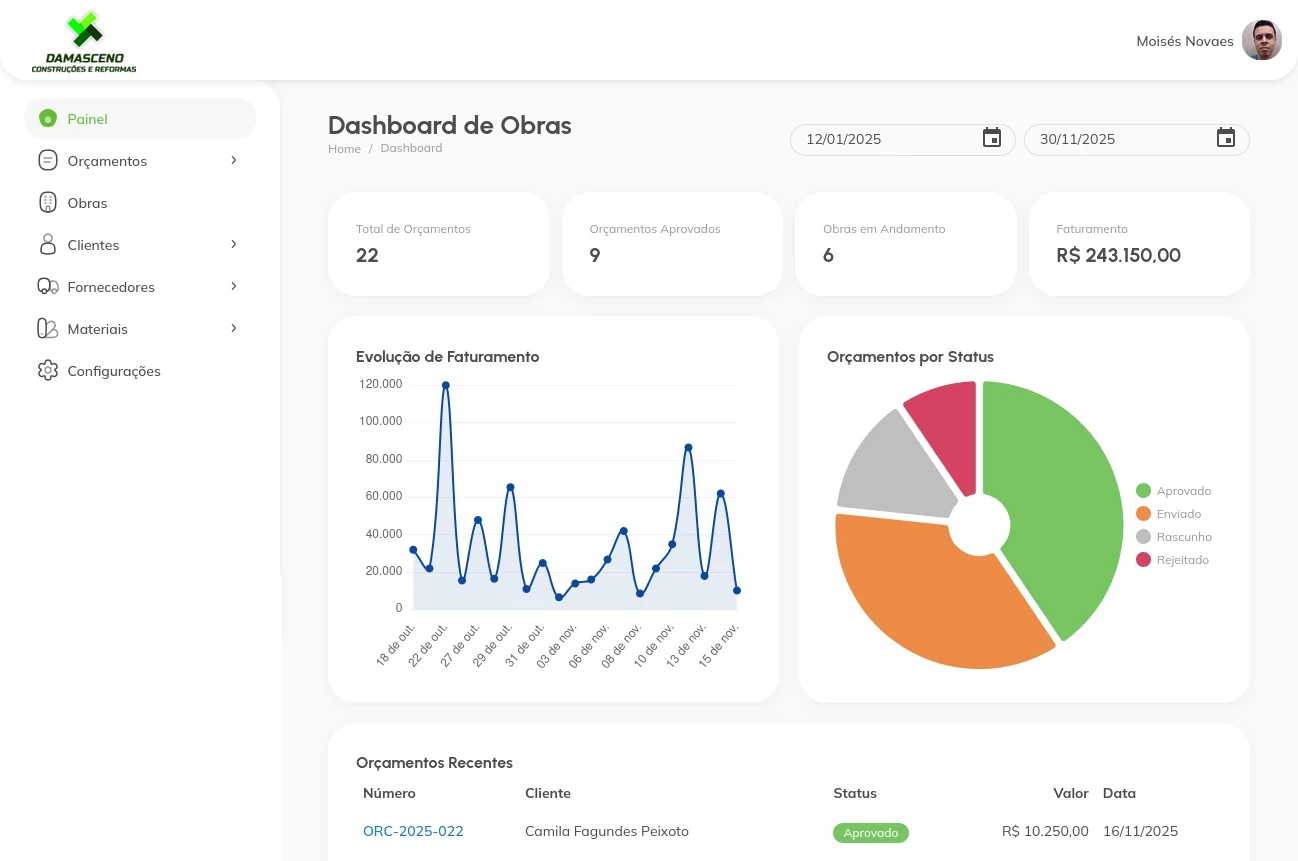Toggle the Aprovado legend item in chart

1173,491
